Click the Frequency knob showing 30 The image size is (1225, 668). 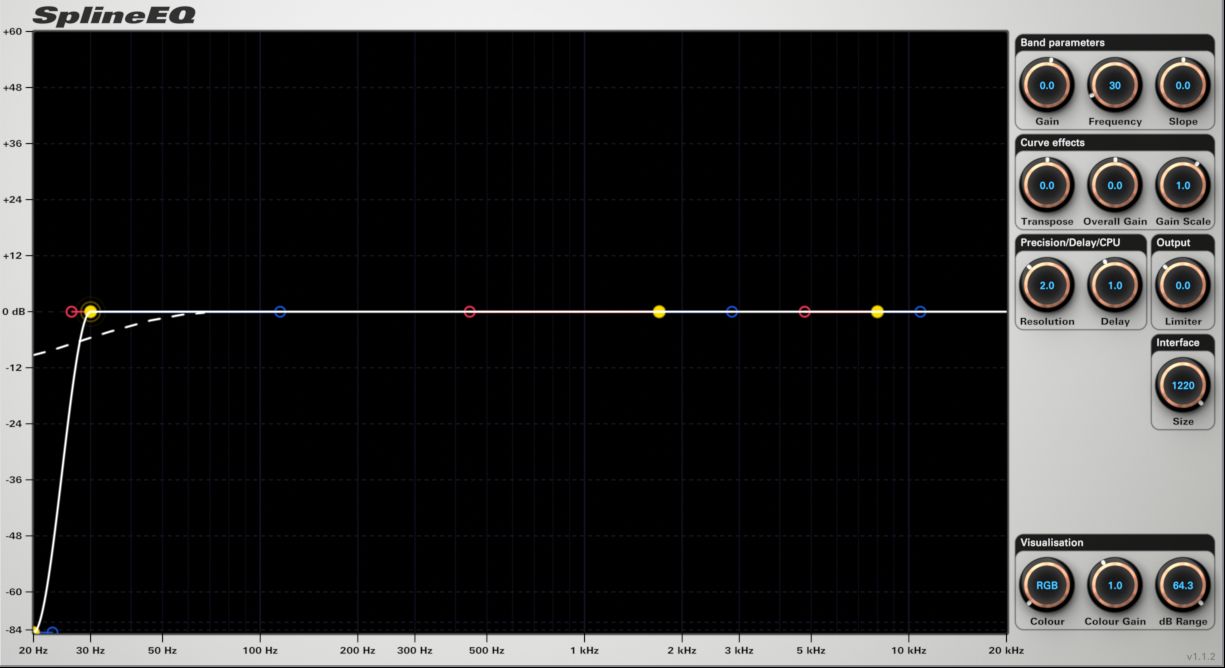click(1115, 86)
